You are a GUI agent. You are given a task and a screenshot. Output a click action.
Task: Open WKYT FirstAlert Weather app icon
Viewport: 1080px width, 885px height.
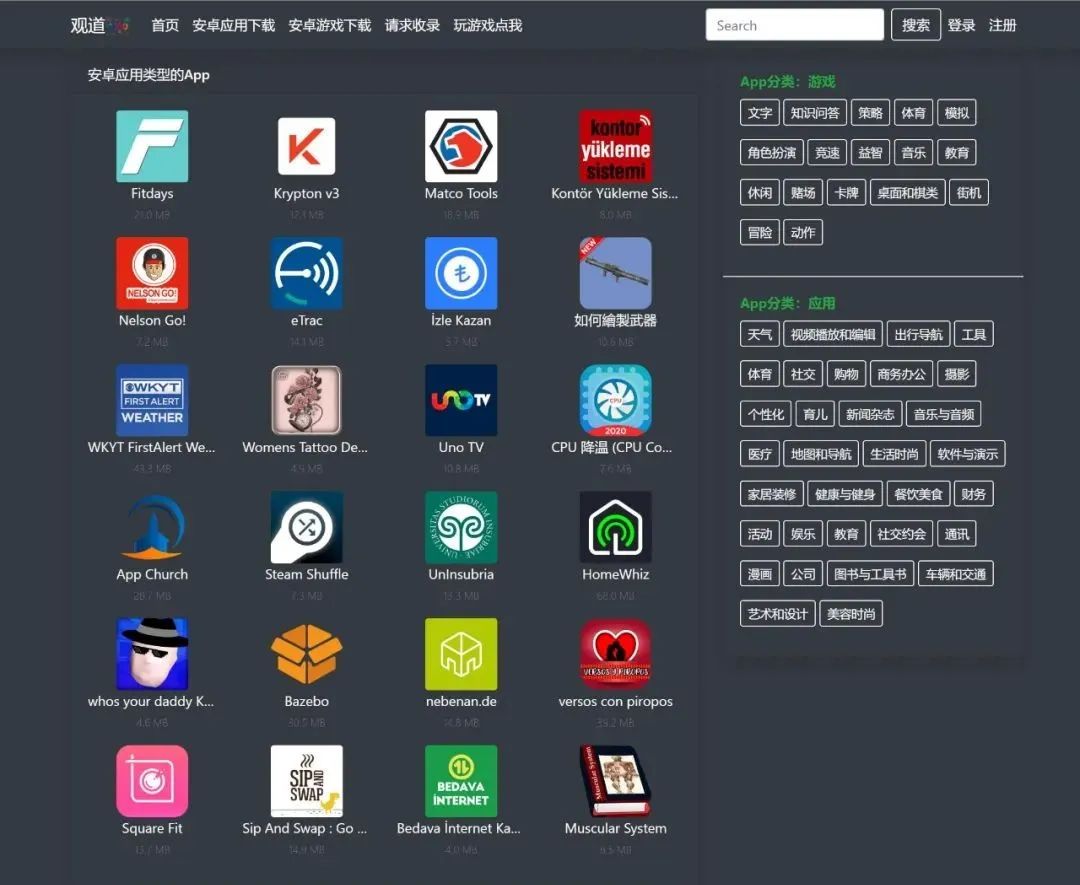tap(152, 400)
